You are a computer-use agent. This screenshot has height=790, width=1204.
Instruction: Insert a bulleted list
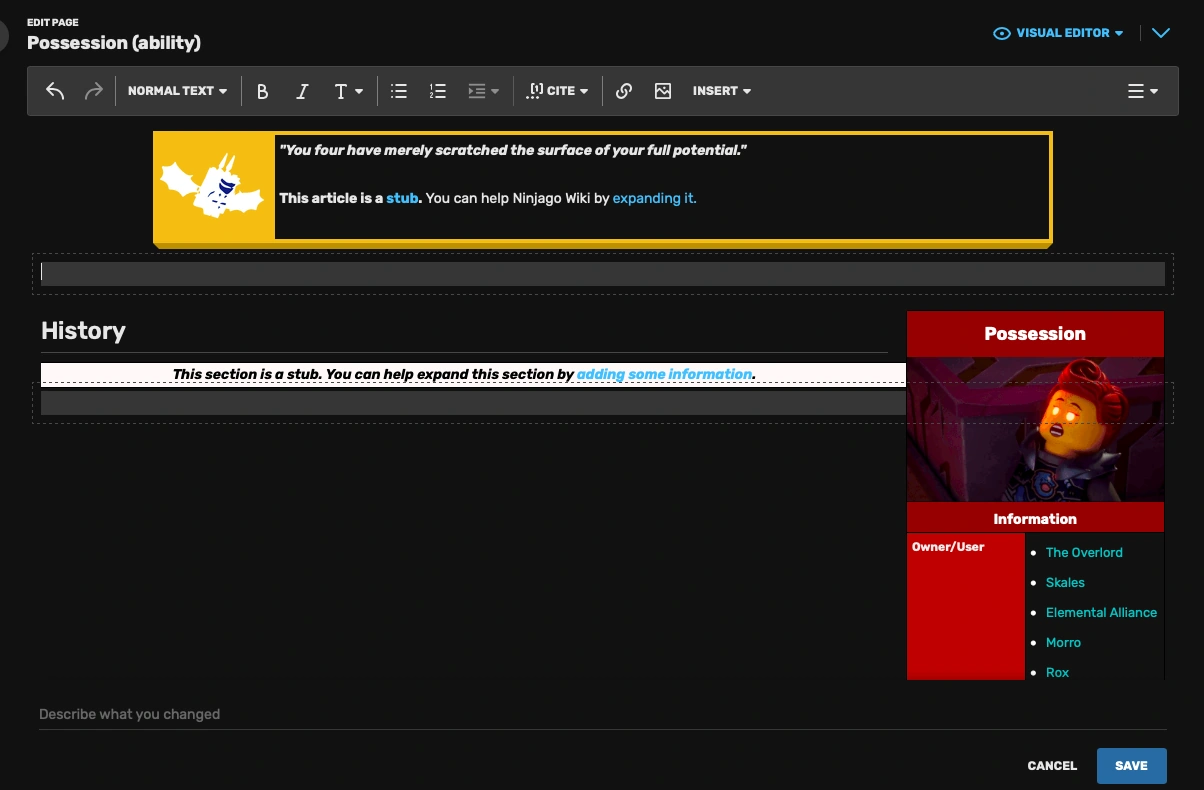click(x=399, y=91)
